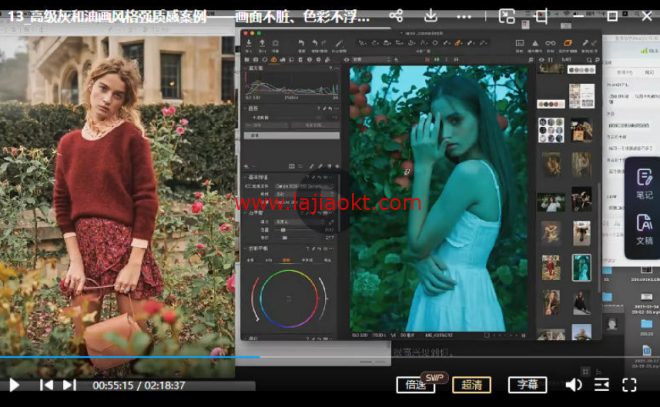Click the Capture One capture camera icon
This screenshot has height=407, width=660.
coord(276,44)
